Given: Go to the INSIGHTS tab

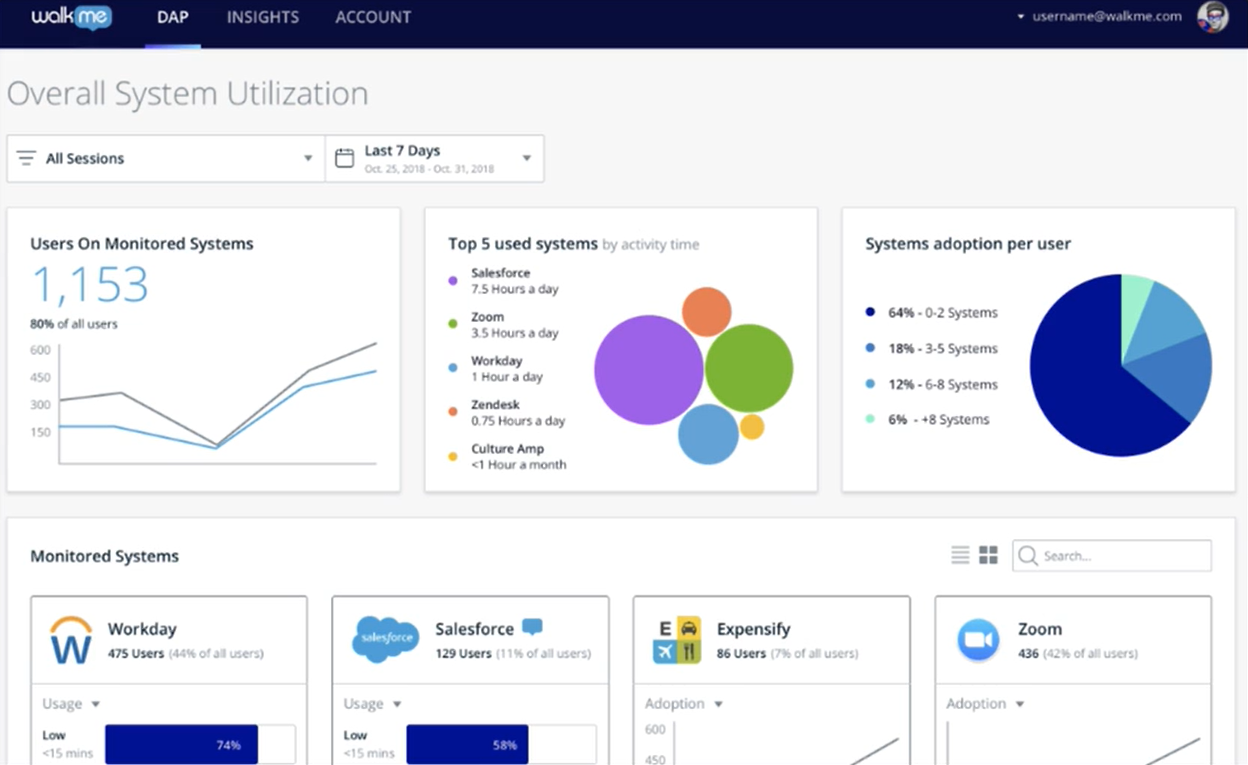Looking at the screenshot, I should click(x=263, y=17).
